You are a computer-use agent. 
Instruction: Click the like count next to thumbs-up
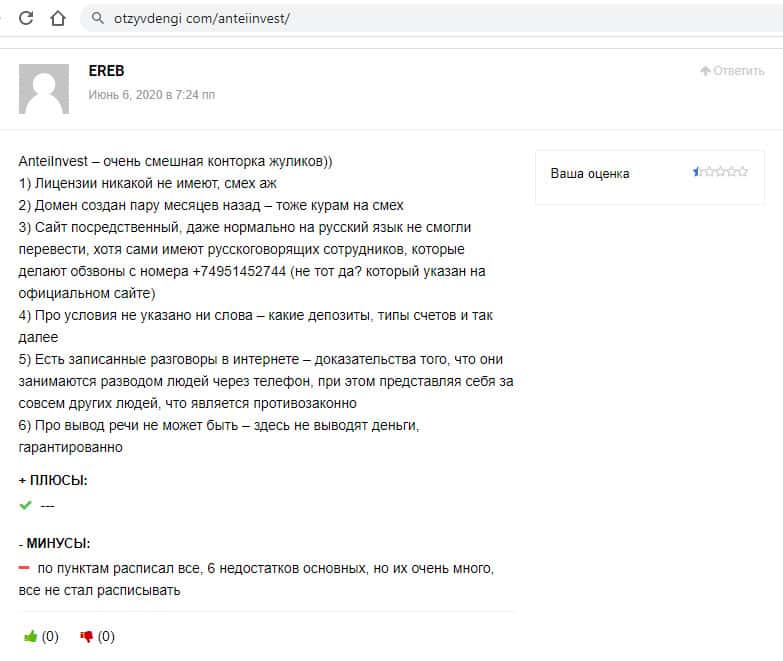pyautogui.click(x=50, y=636)
